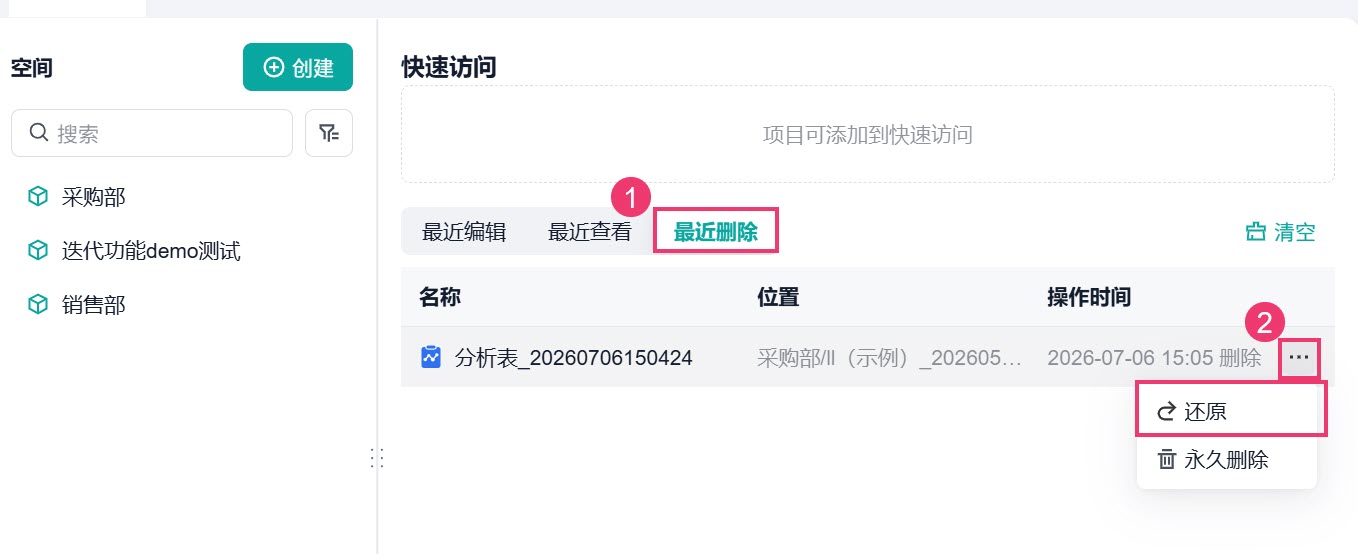Click the search field in 空间 panel
This screenshot has width=1358, height=554.
click(152, 133)
